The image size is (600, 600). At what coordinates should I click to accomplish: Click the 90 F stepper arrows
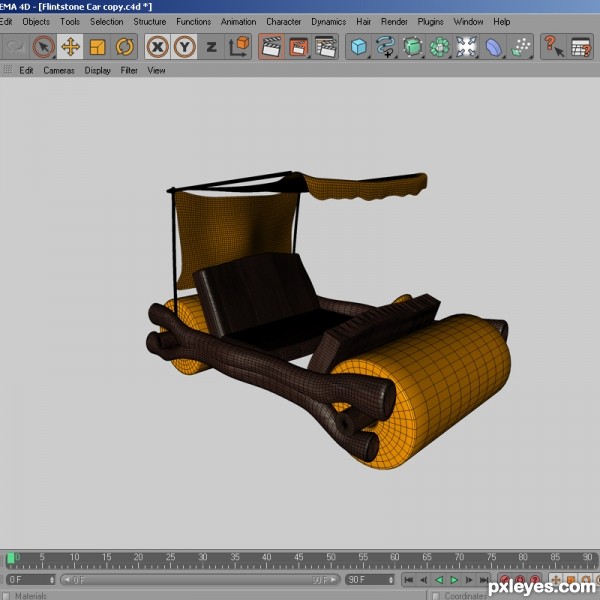pyautogui.click(x=391, y=580)
